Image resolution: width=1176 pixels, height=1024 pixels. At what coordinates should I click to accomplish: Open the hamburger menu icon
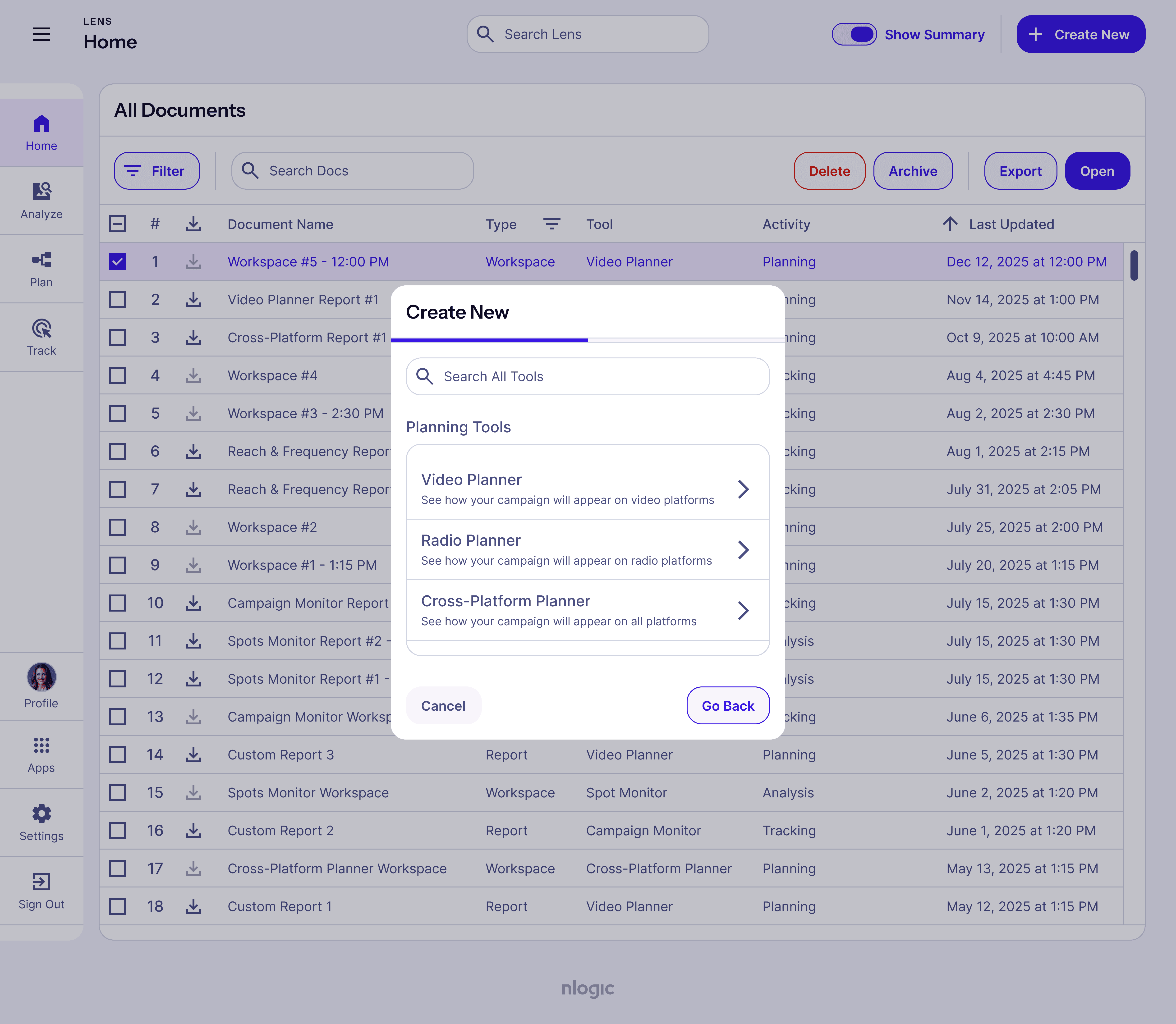point(41,34)
